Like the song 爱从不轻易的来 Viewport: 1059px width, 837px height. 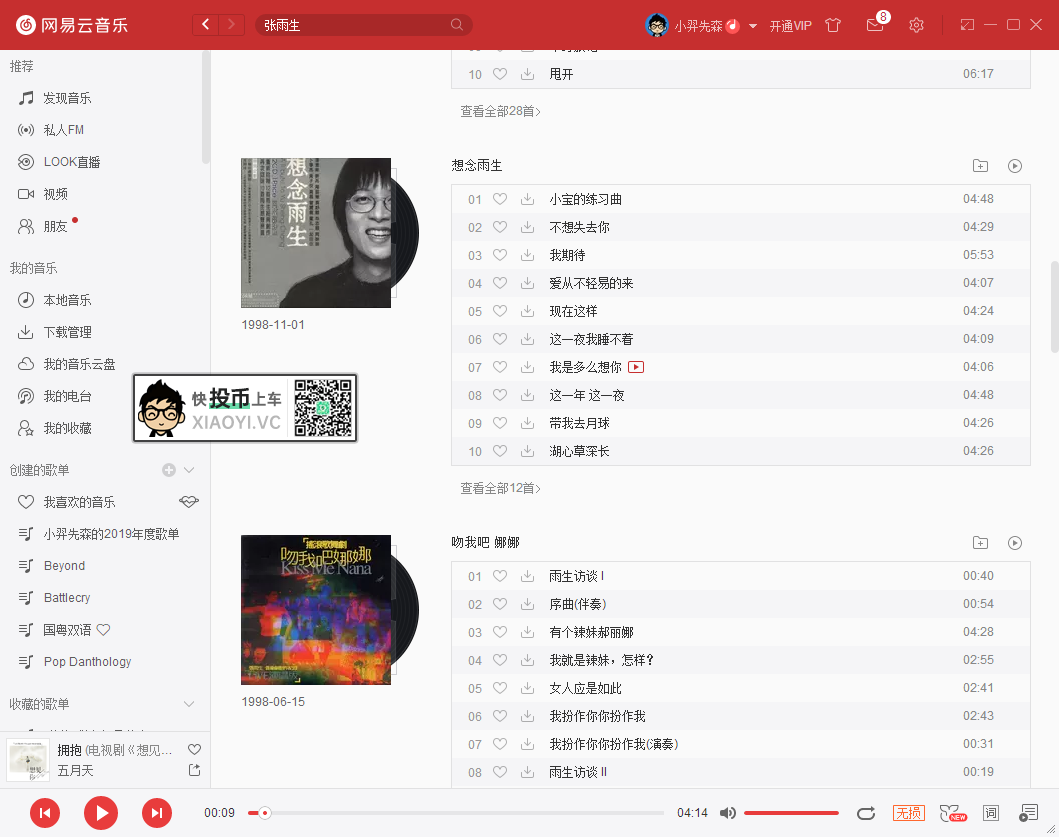500,283
